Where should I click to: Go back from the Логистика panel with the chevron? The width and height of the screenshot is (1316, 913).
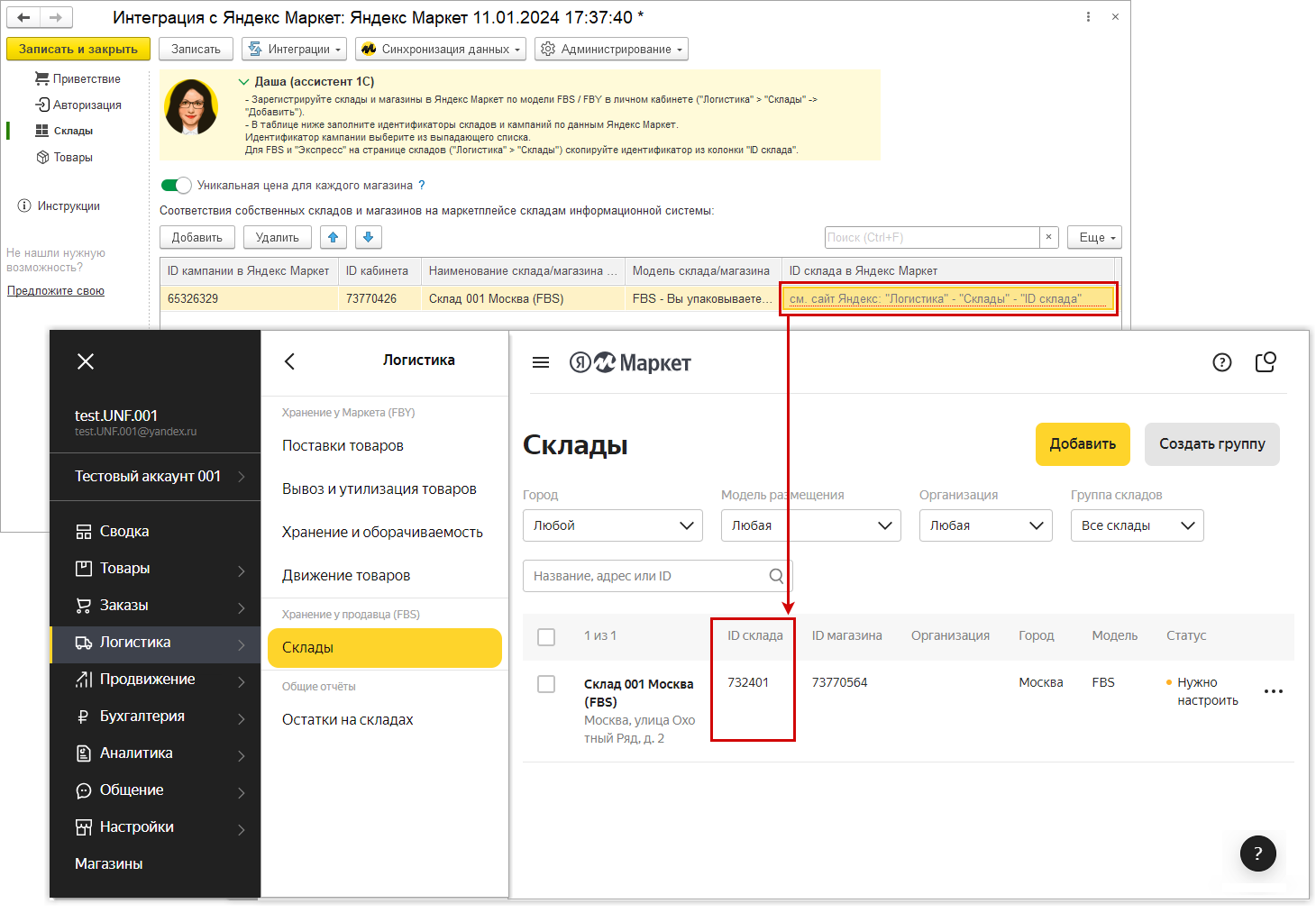coord(289,361)
